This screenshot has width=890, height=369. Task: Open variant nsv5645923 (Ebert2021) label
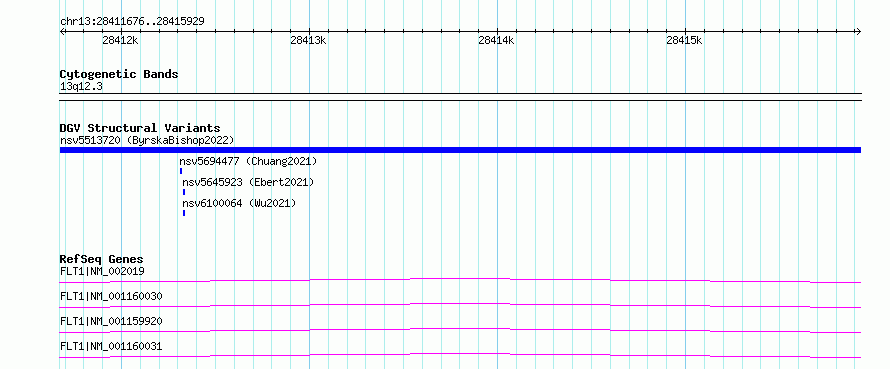point(248,182)
